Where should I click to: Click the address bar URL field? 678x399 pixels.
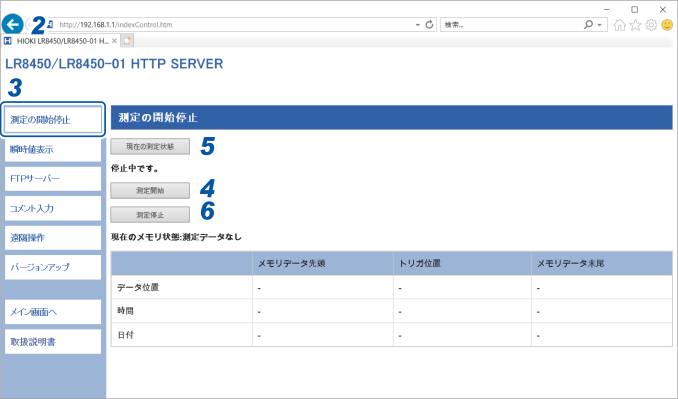[x=233, y=25]
